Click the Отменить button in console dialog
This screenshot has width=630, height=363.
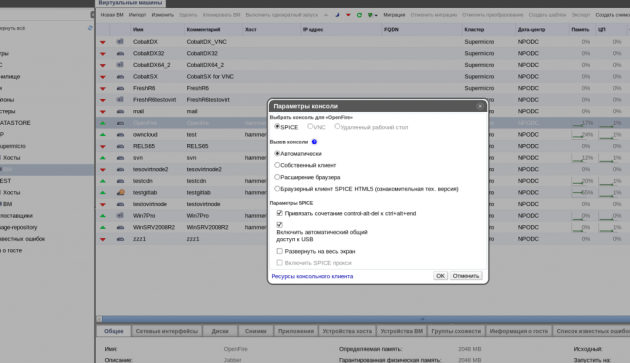466,276
